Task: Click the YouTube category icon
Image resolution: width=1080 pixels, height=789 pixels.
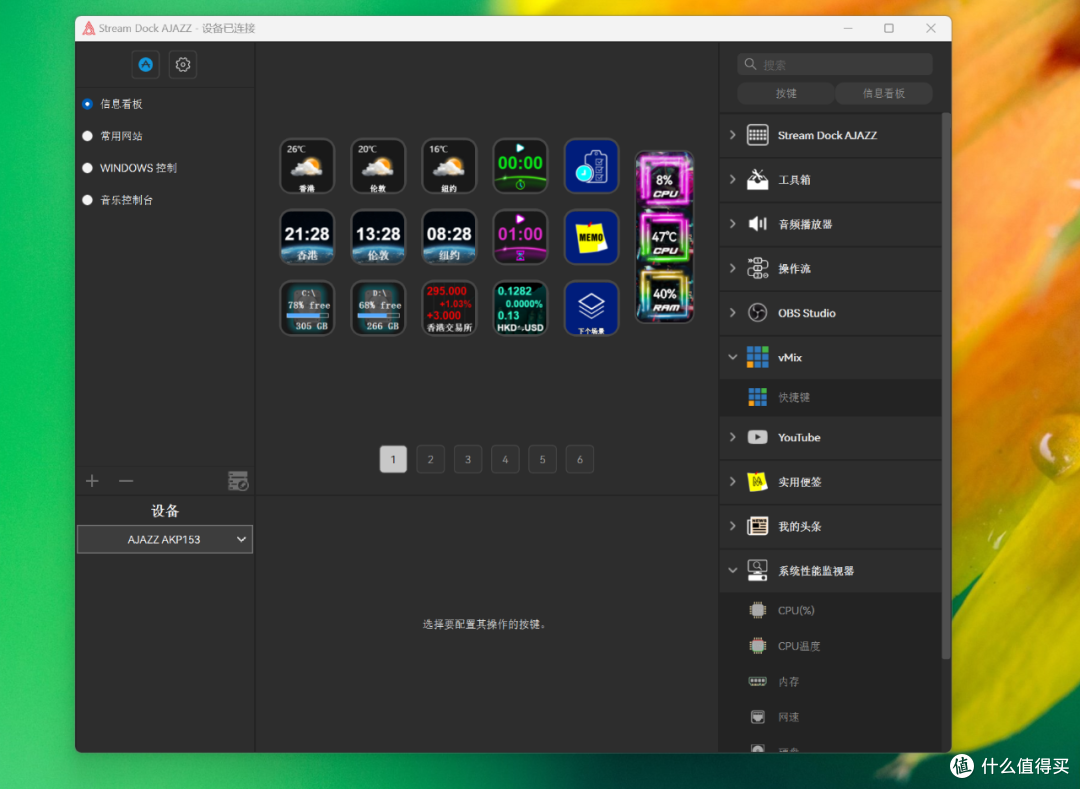Action: [758, 437]
